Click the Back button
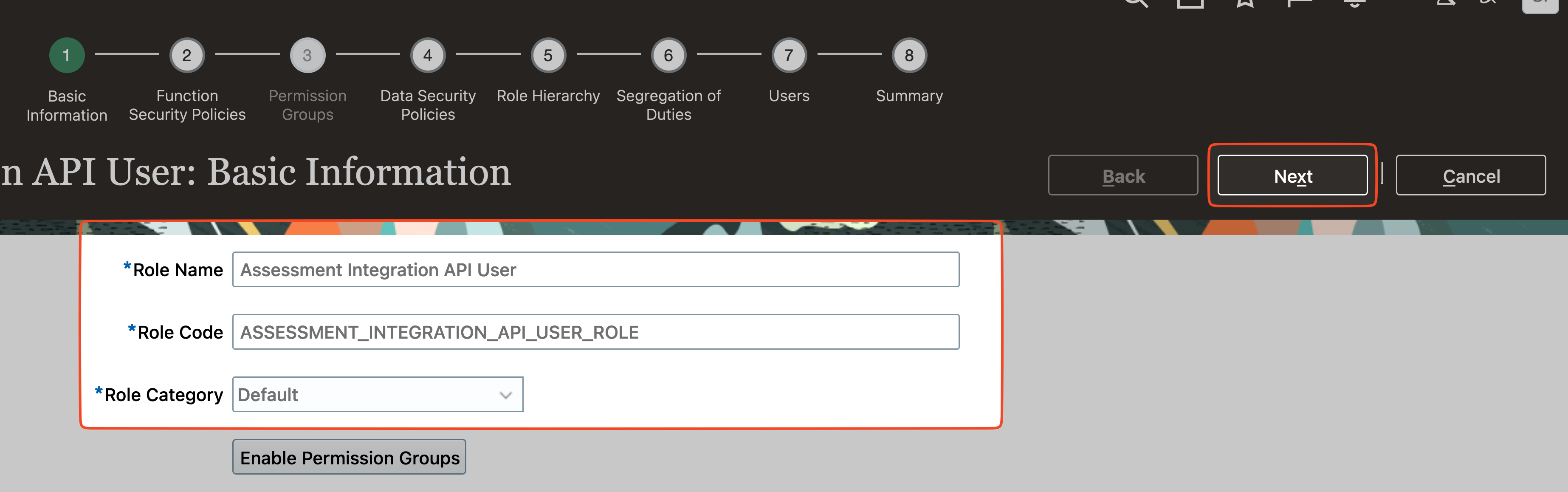The height and width of the screenshot is (492, 1568). tap(1123, 176)
